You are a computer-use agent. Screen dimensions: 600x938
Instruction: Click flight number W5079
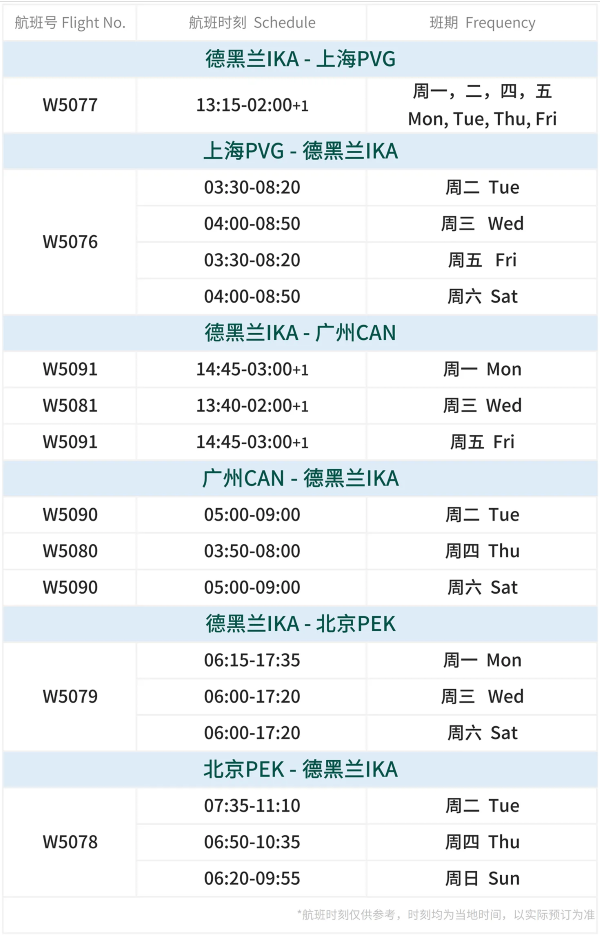[x=70, y=696]
